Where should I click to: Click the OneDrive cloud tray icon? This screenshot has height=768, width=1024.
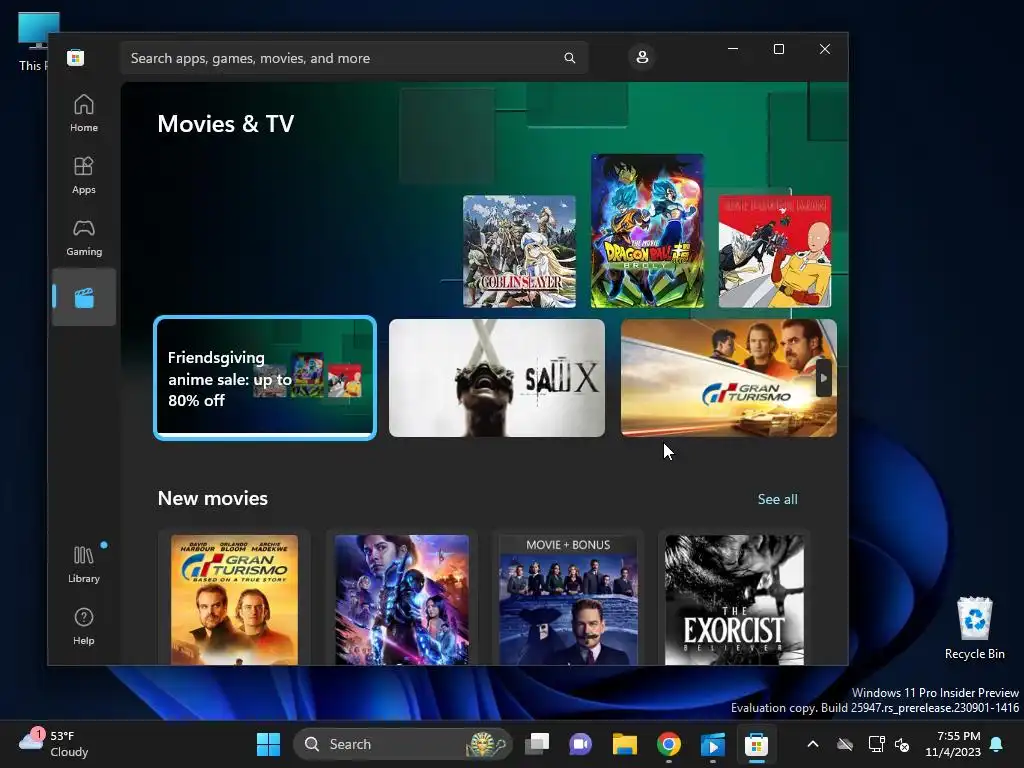[845, 744]
